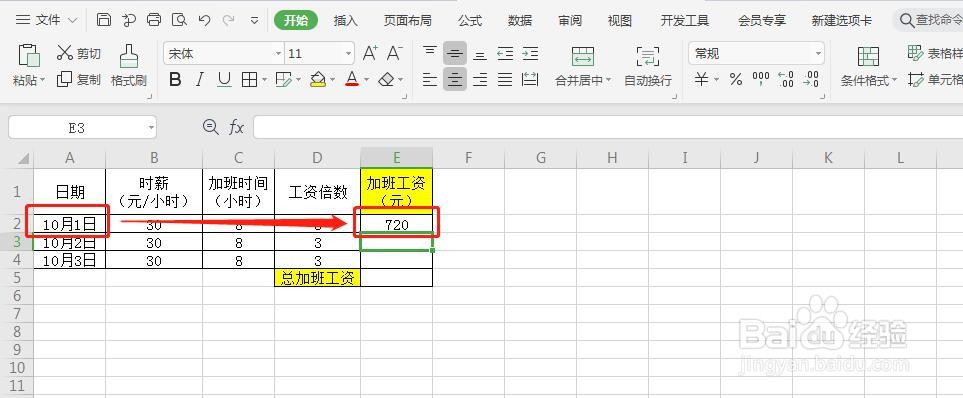Toggle 自动换行 wrap text
963x398 pixels.
point(648,66)
